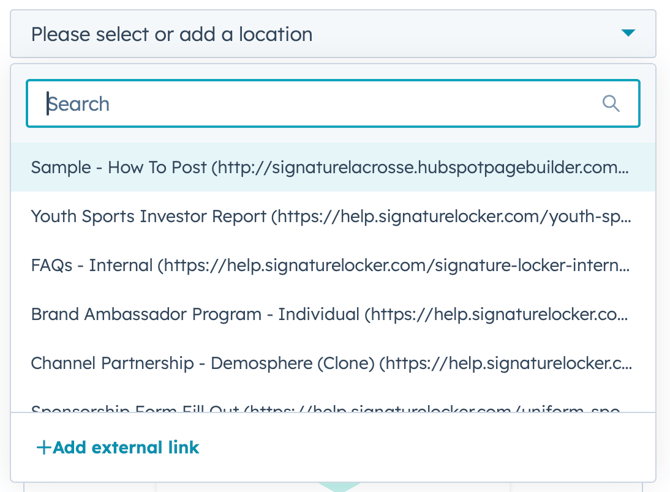
Task: Click the magnifying glass search icon
Action: click(611, 104)
